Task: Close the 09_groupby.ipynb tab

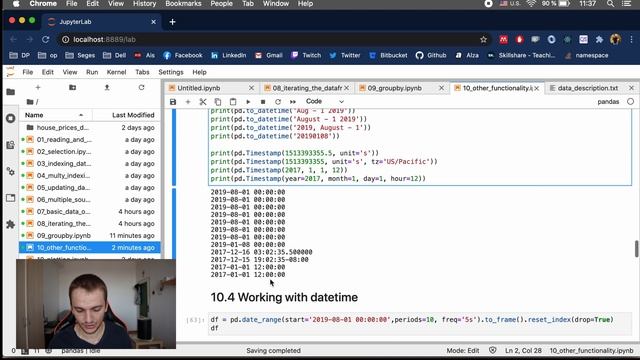Action: pyautogui.click(x=441, y=88)
